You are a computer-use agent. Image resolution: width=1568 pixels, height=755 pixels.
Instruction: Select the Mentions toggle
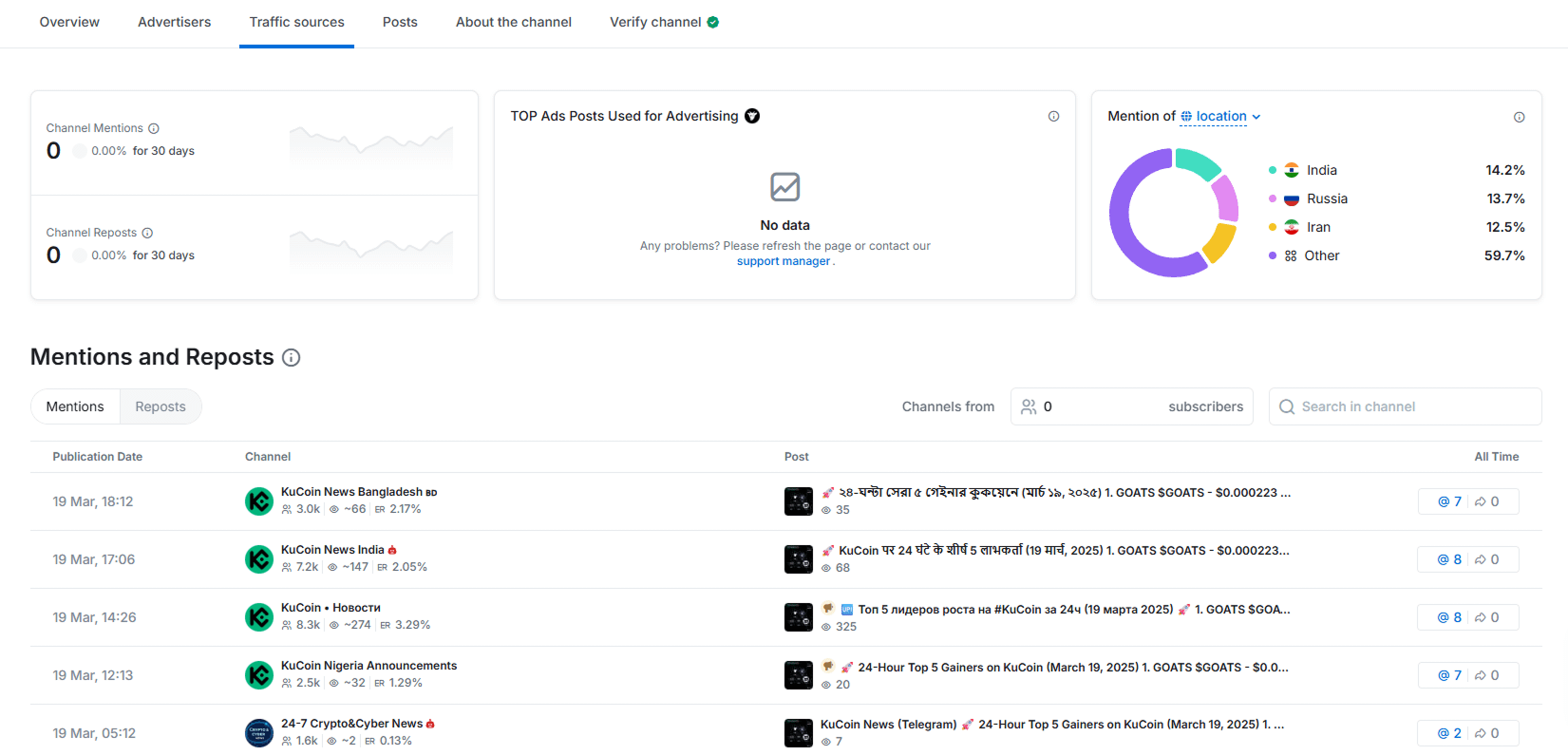[75, 406]
